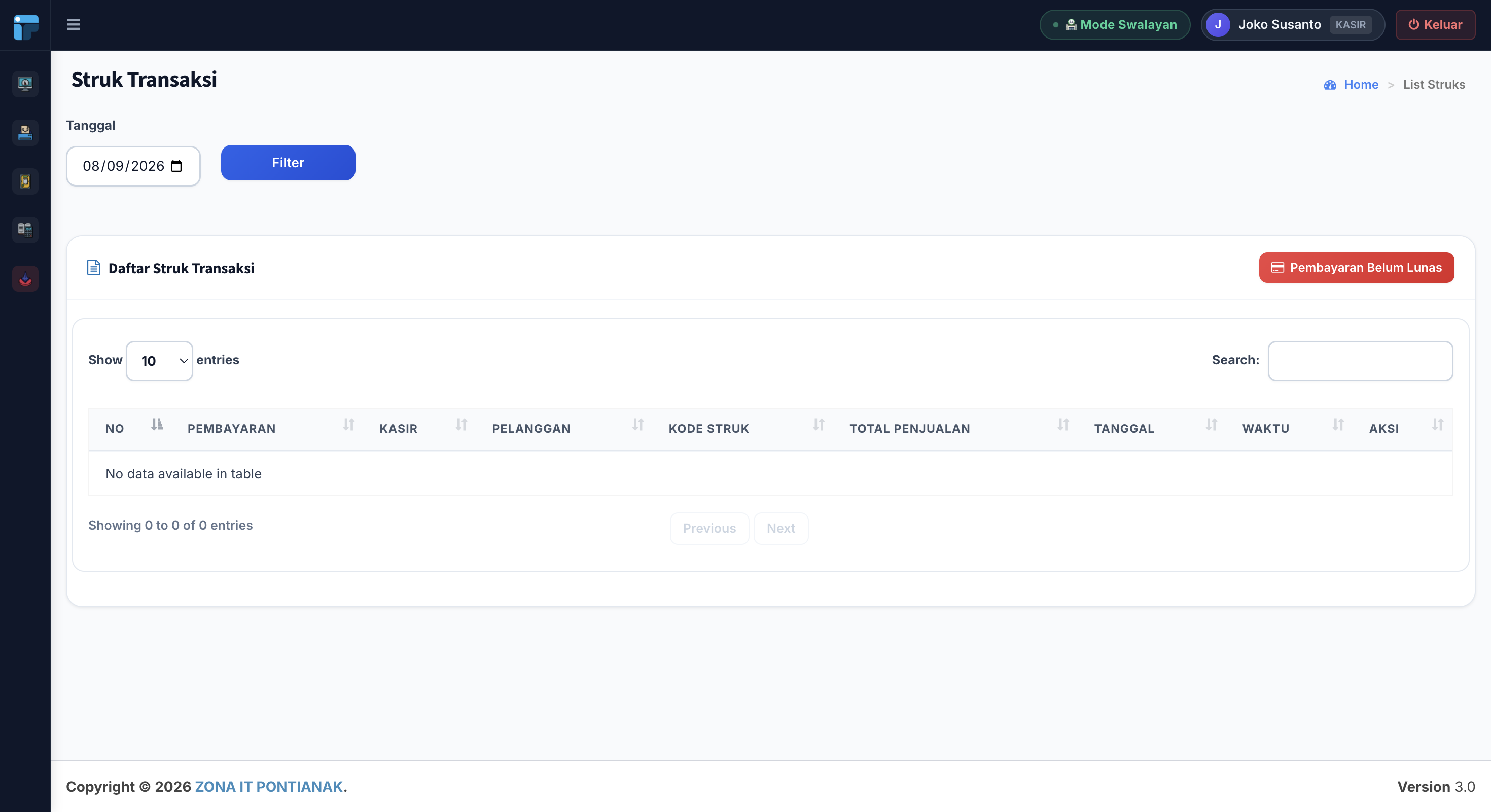Screen dimensions: 1491x812
Task: Click the Filter button
Action: point(288,163)
